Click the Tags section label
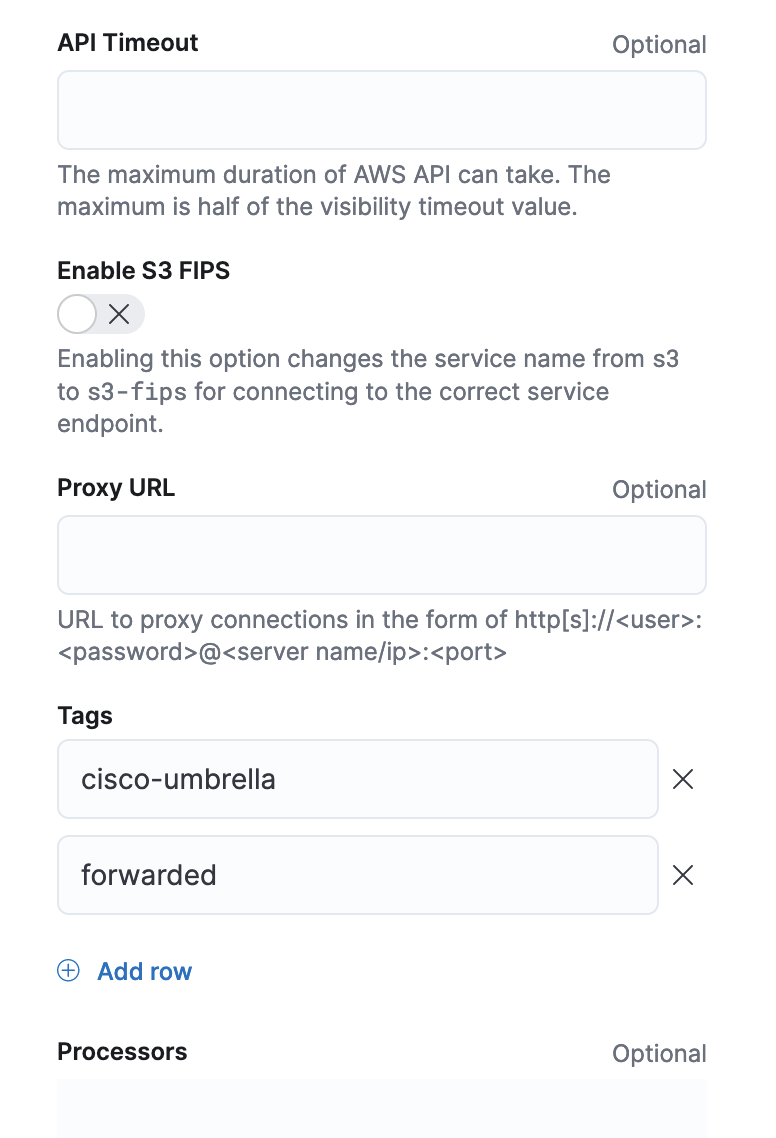This screenshot has height=1138, width=776. pyautogui.click(x=85, y=716)
